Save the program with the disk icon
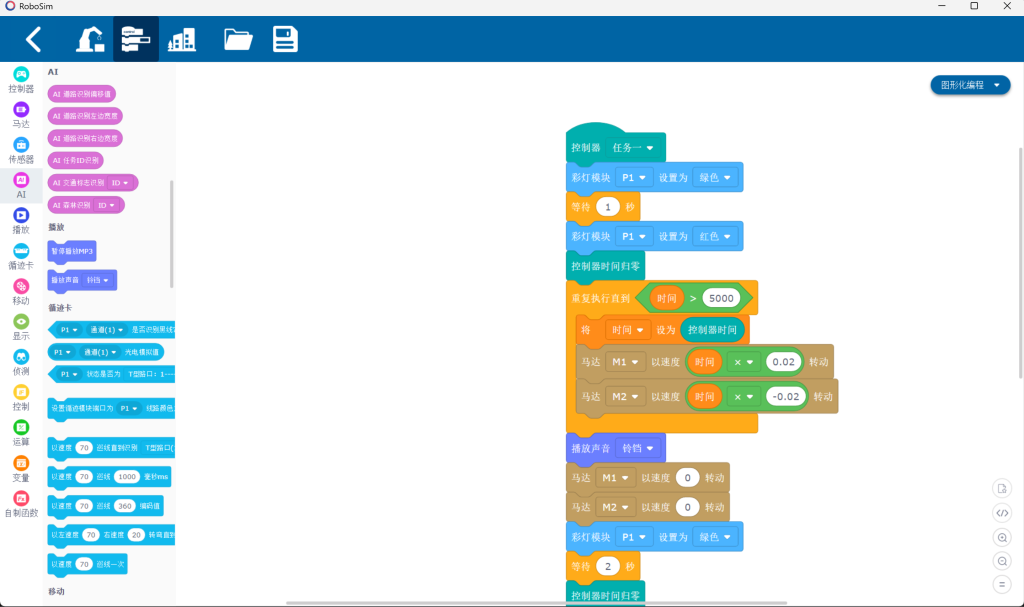1024x607 pixels. 285,39
